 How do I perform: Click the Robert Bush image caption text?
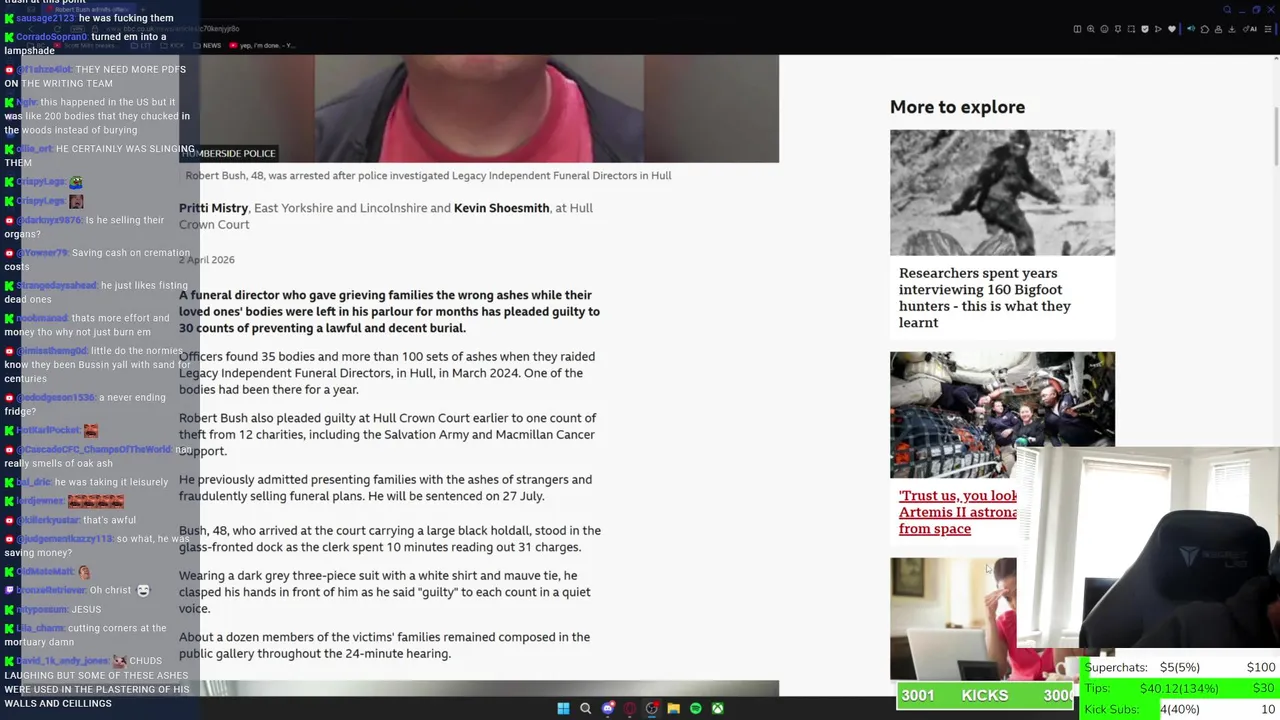coord(428,175)
